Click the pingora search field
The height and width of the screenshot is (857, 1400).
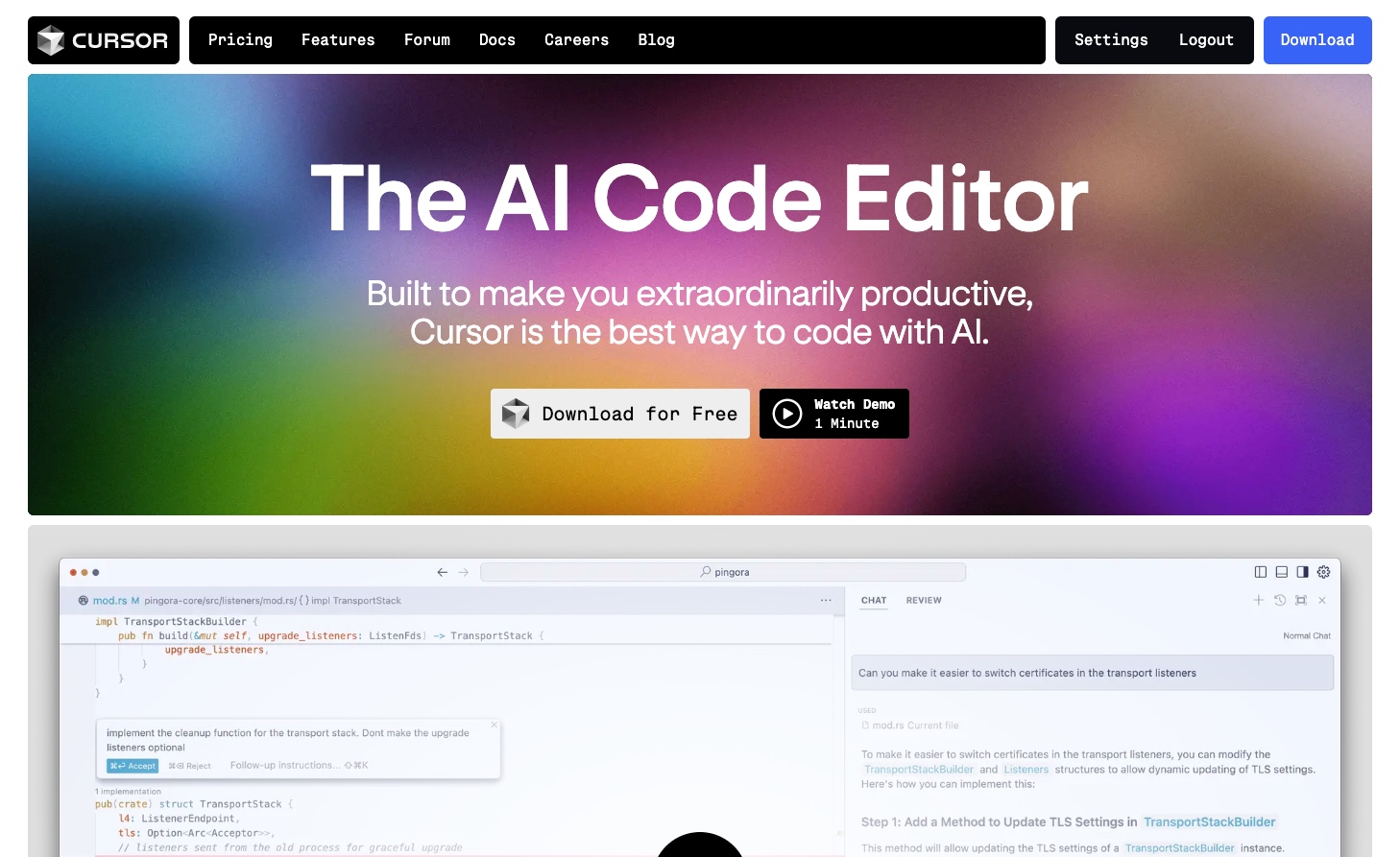[723, 572]
